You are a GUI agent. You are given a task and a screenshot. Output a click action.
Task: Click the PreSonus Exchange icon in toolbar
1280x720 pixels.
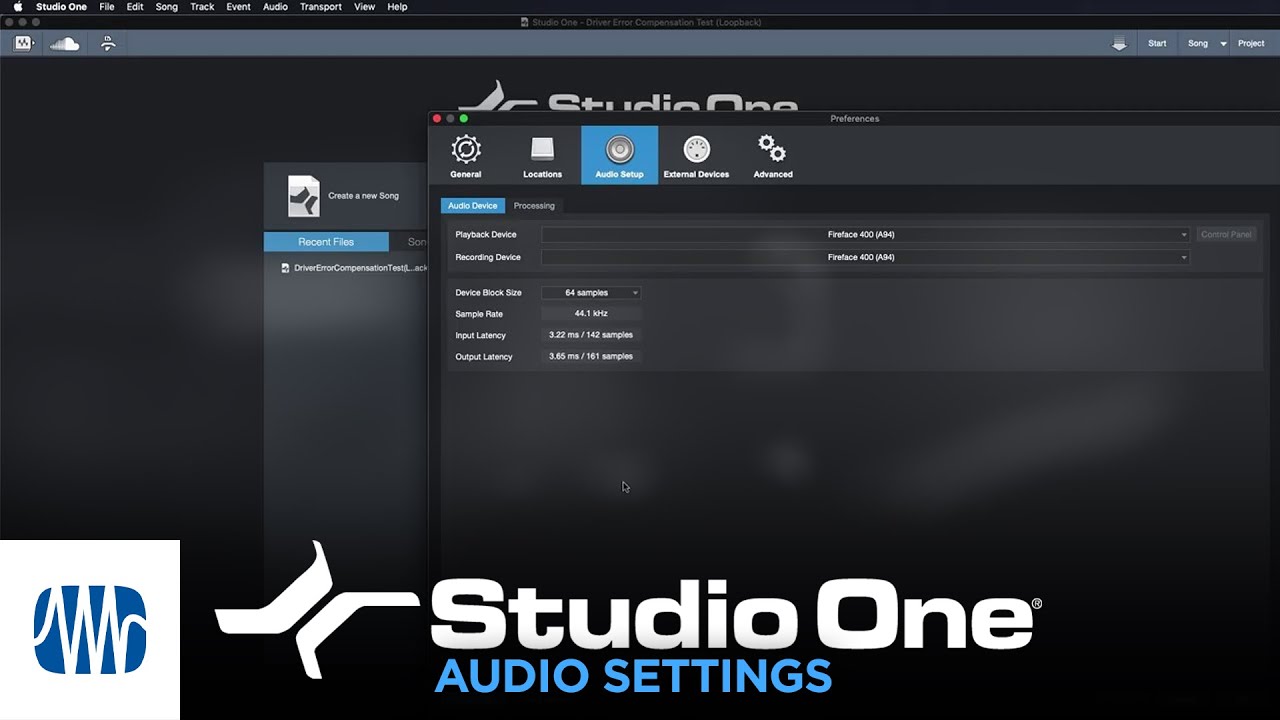(x=108, y=43)
